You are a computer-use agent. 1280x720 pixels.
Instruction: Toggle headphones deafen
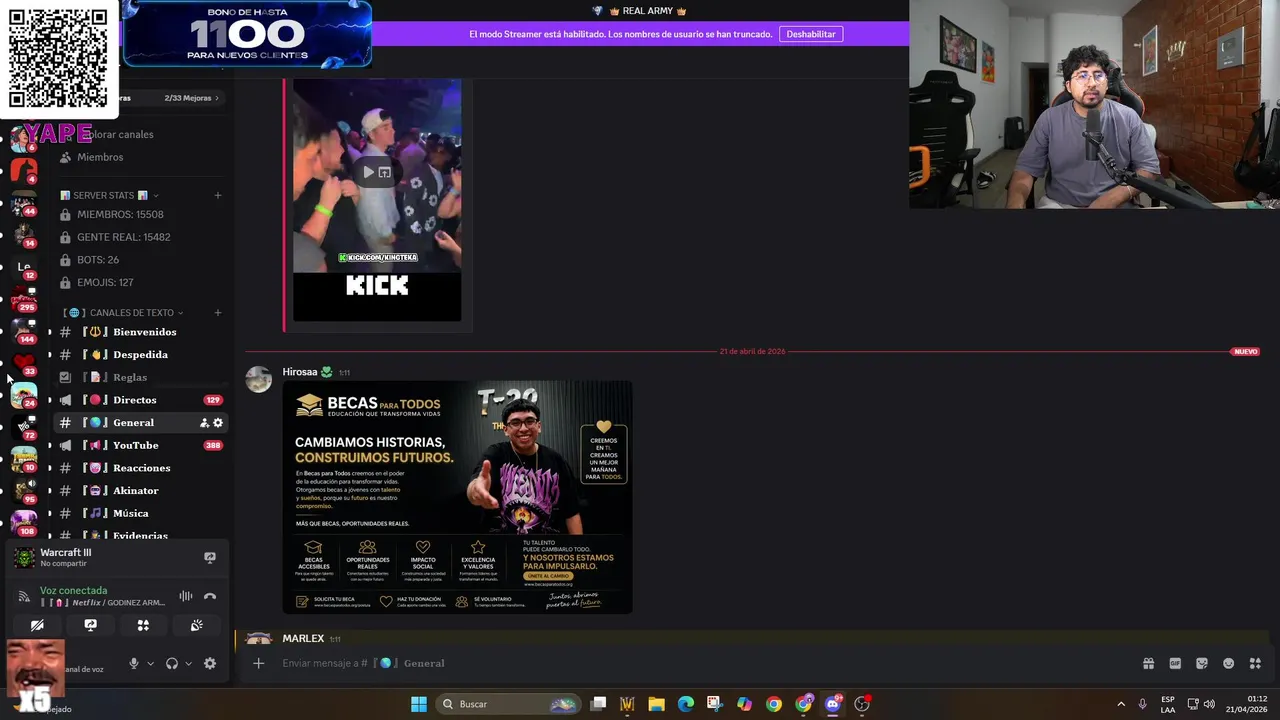coord(171,663)
